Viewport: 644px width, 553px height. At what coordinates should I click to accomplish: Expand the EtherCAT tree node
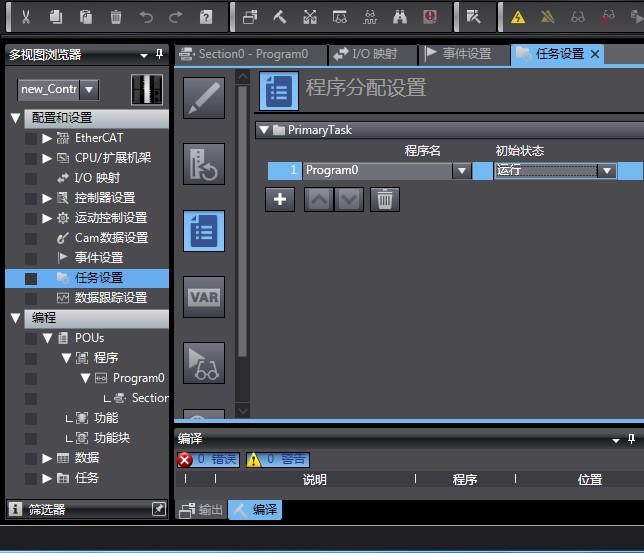47,138
